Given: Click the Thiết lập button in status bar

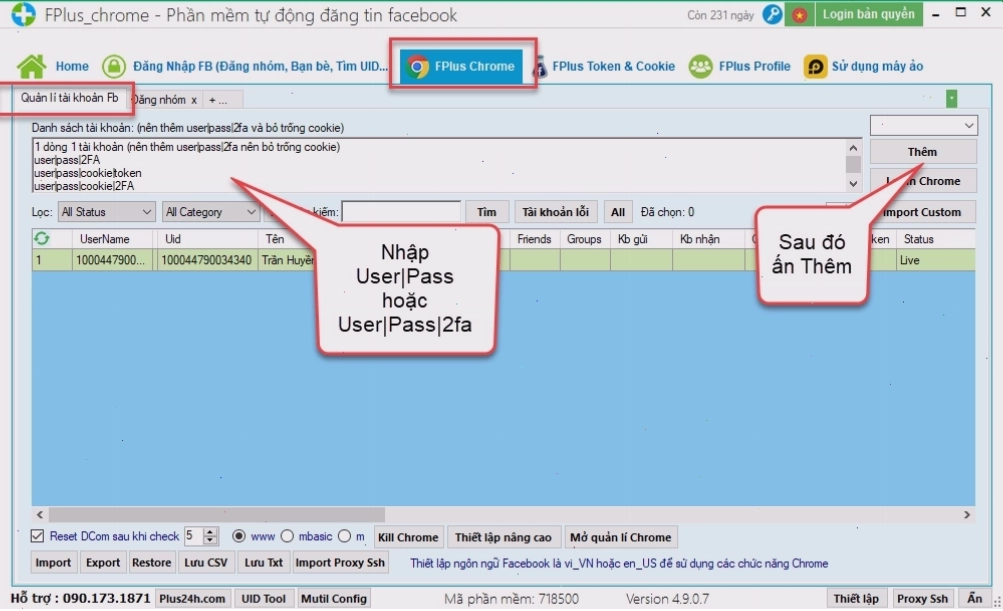Looking at the screenshot, I should [x=856, y=599].
